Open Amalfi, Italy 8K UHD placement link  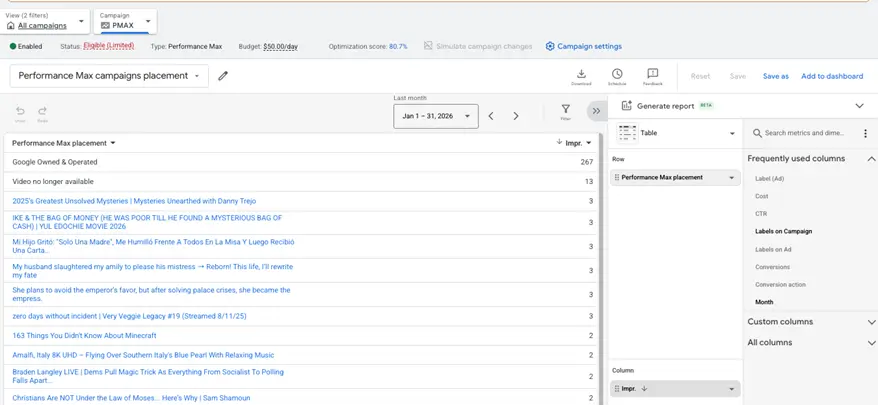(143, 355)
